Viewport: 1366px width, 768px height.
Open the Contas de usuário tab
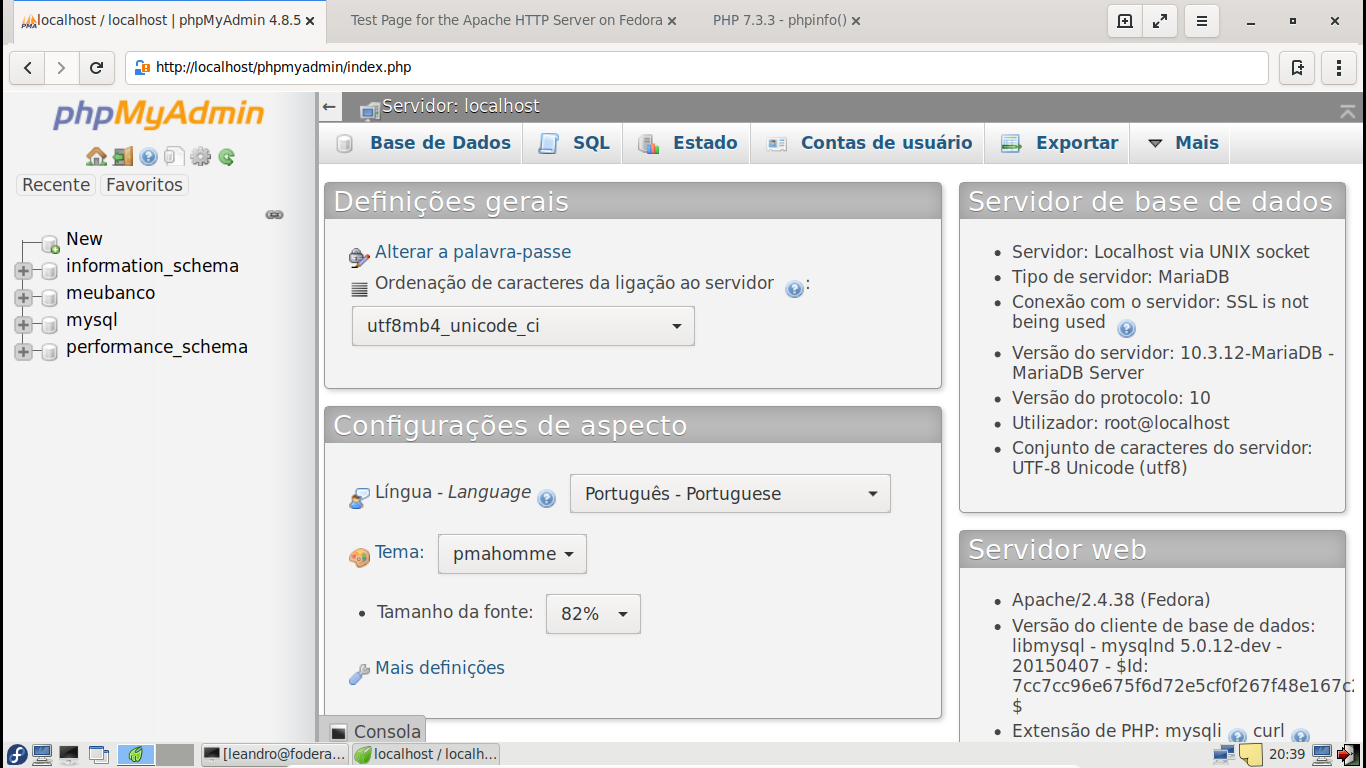tap(885, 143)
